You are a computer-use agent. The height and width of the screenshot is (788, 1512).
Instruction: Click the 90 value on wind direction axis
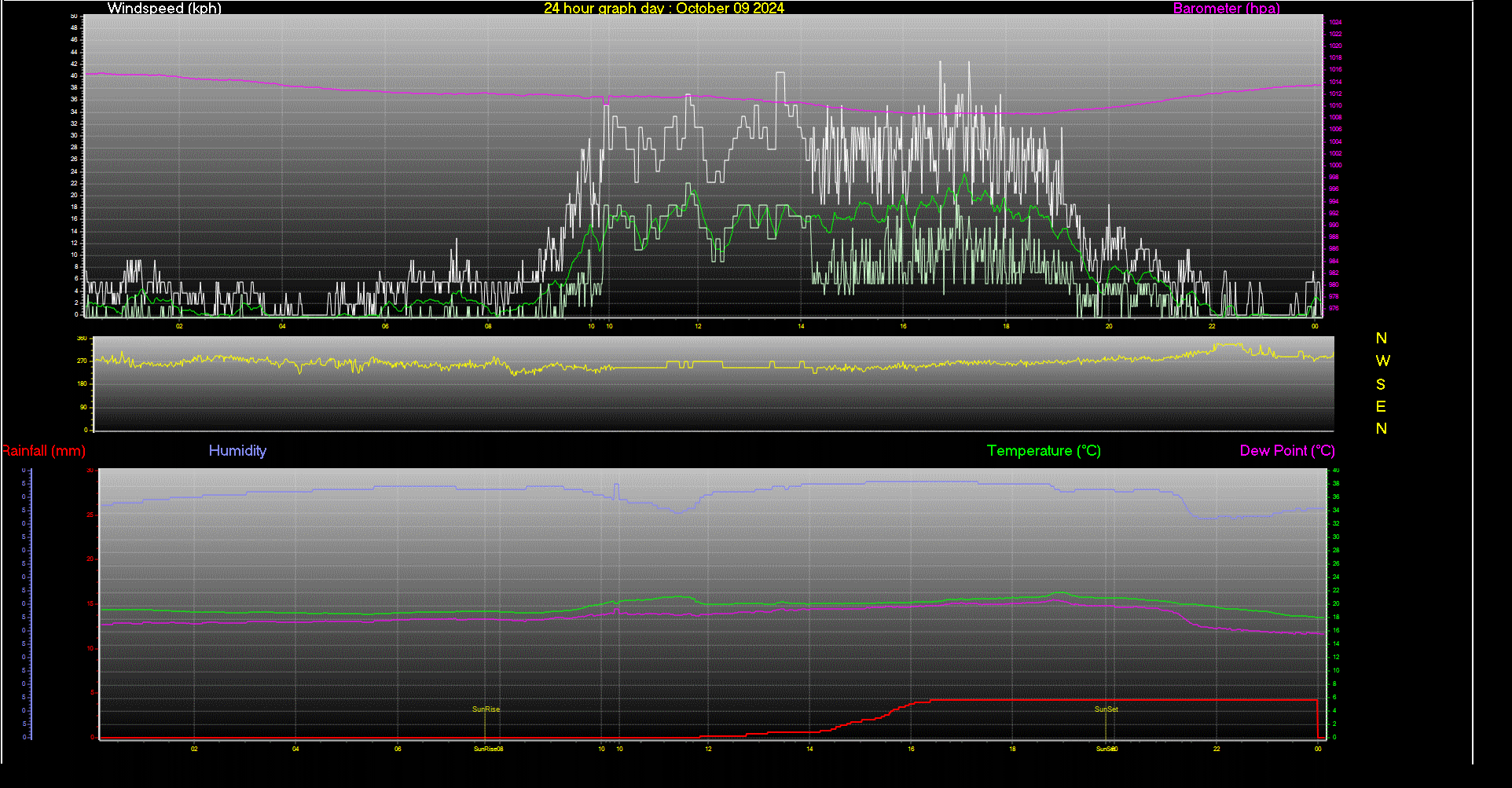coord(83,407)
